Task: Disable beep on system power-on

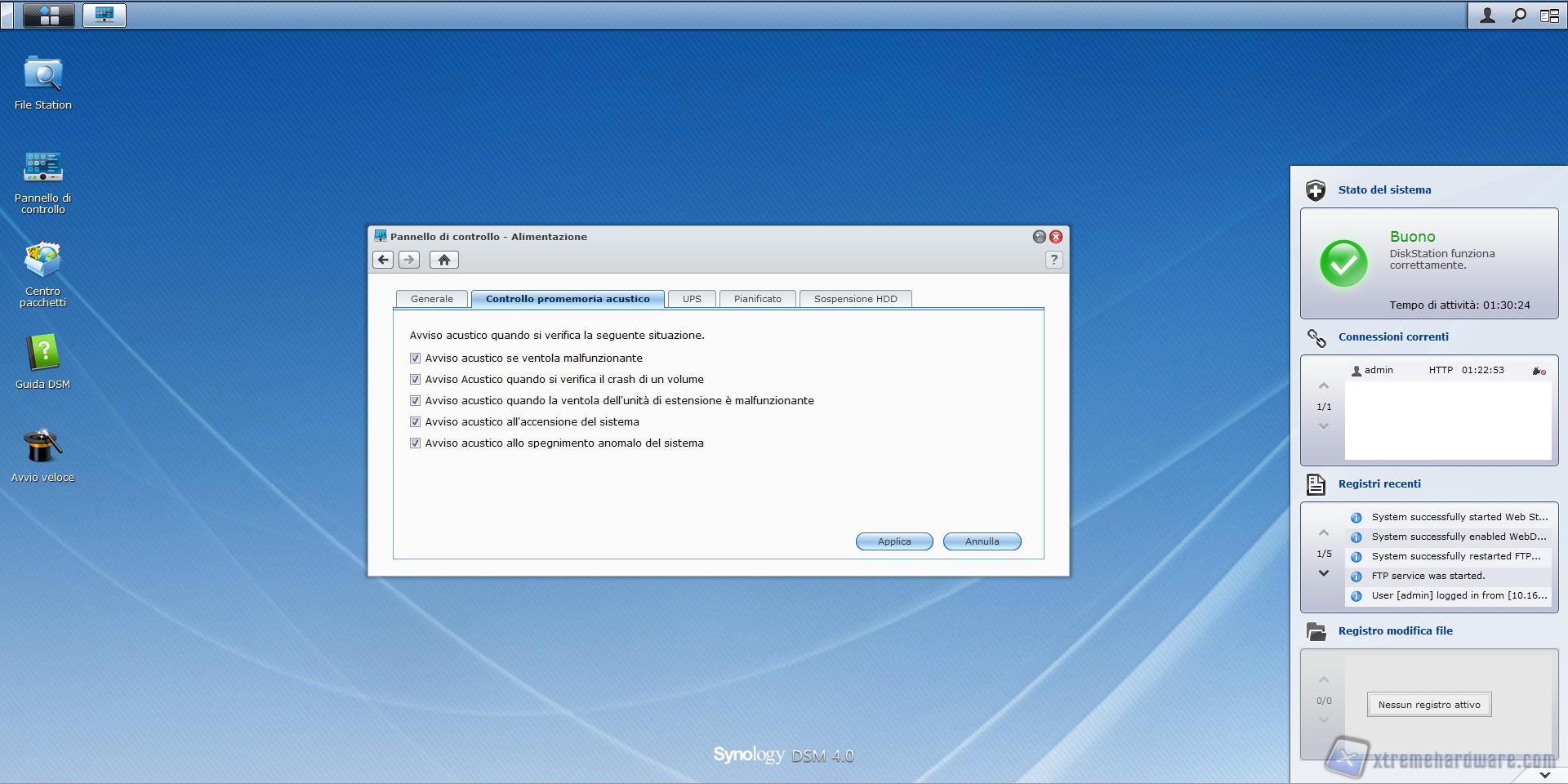Action: point(415,421)
